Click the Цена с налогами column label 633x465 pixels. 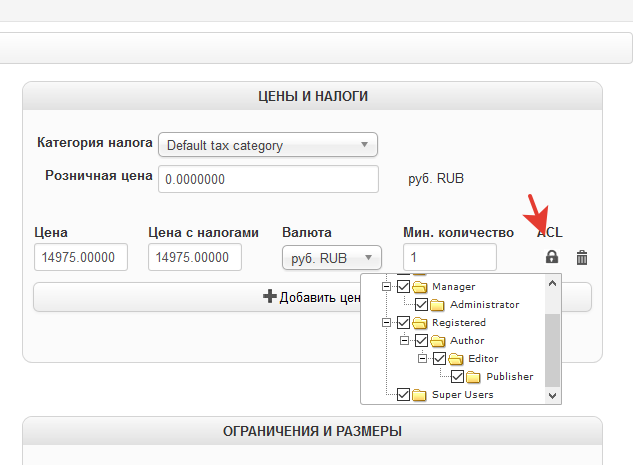click(x=203, y=232)
